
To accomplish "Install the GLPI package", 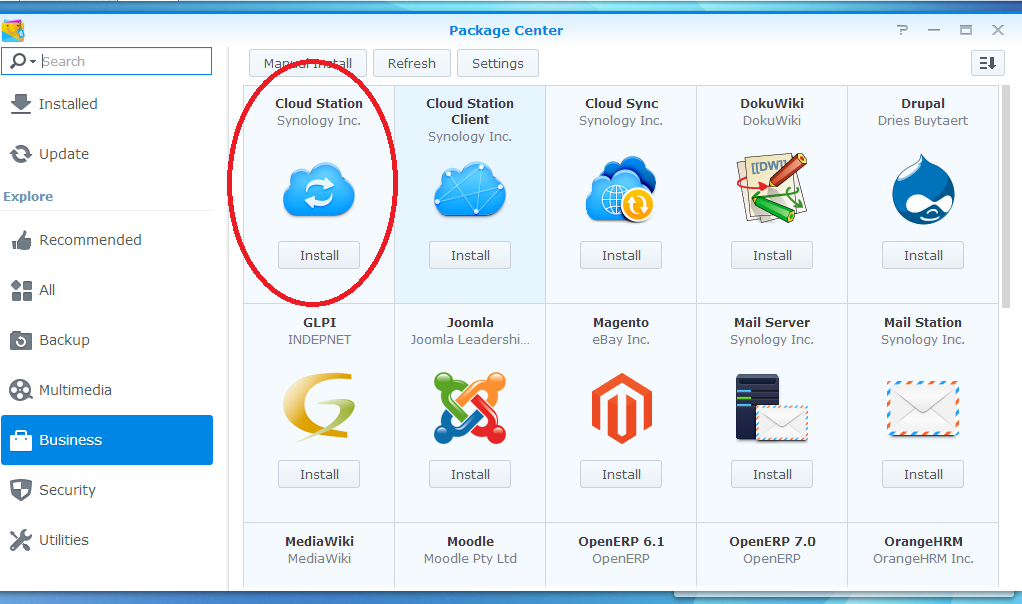I will (319, 474).
